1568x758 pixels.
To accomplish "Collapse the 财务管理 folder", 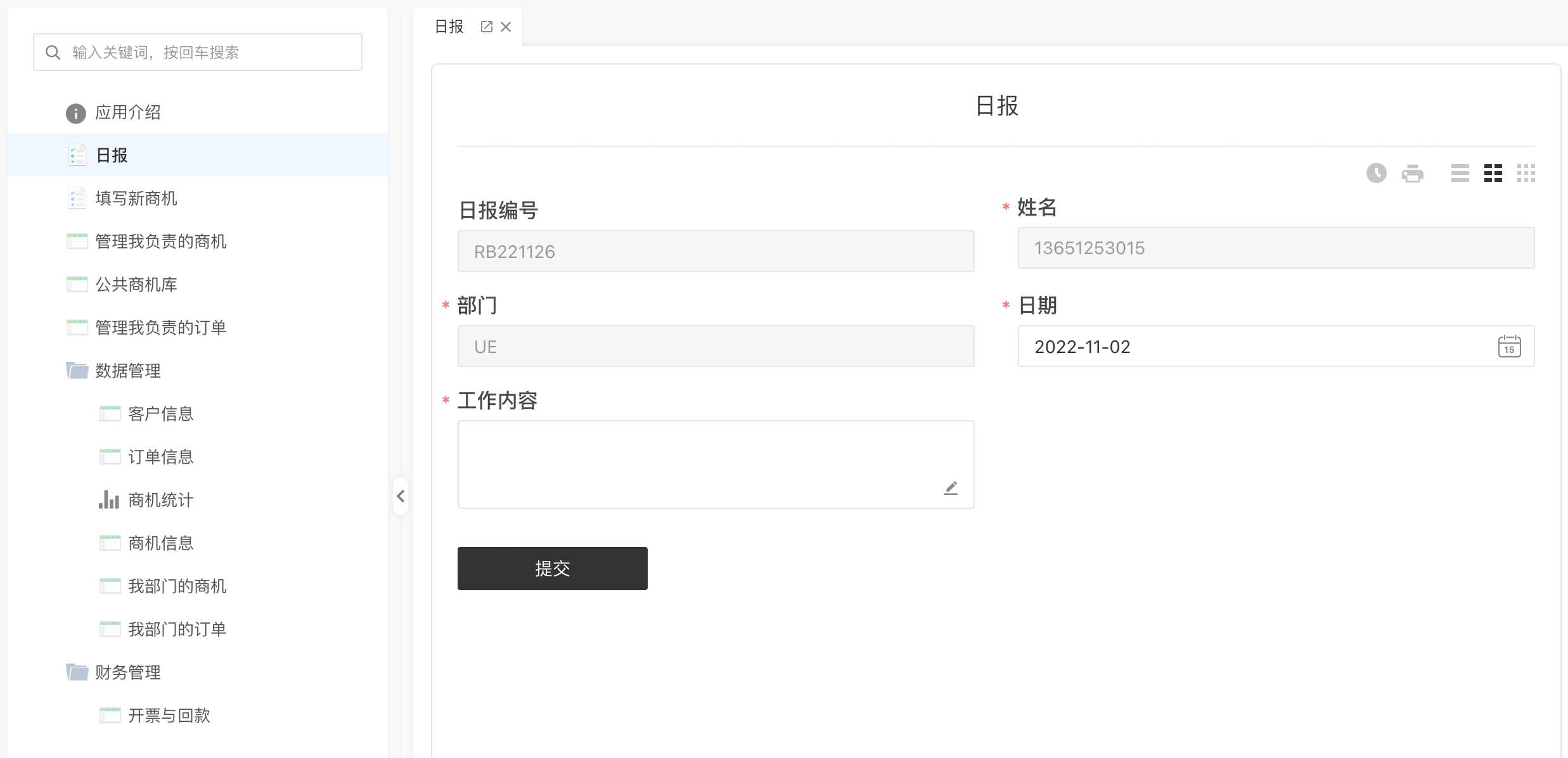I will point(127,672).
